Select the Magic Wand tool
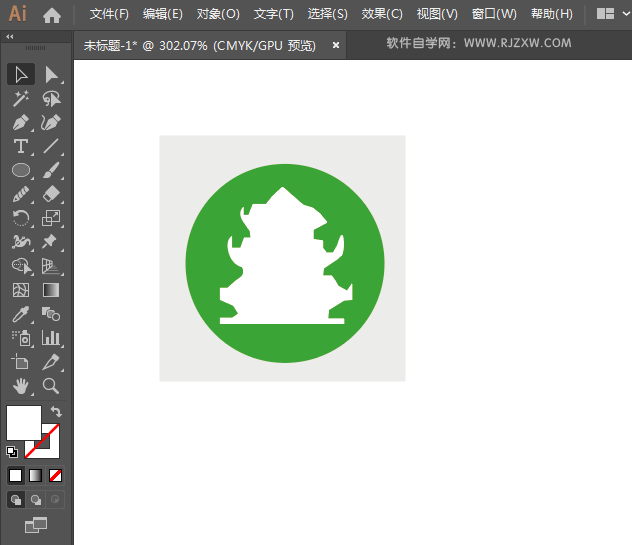This screenshot has height=545, width=632. click(21, 98)
